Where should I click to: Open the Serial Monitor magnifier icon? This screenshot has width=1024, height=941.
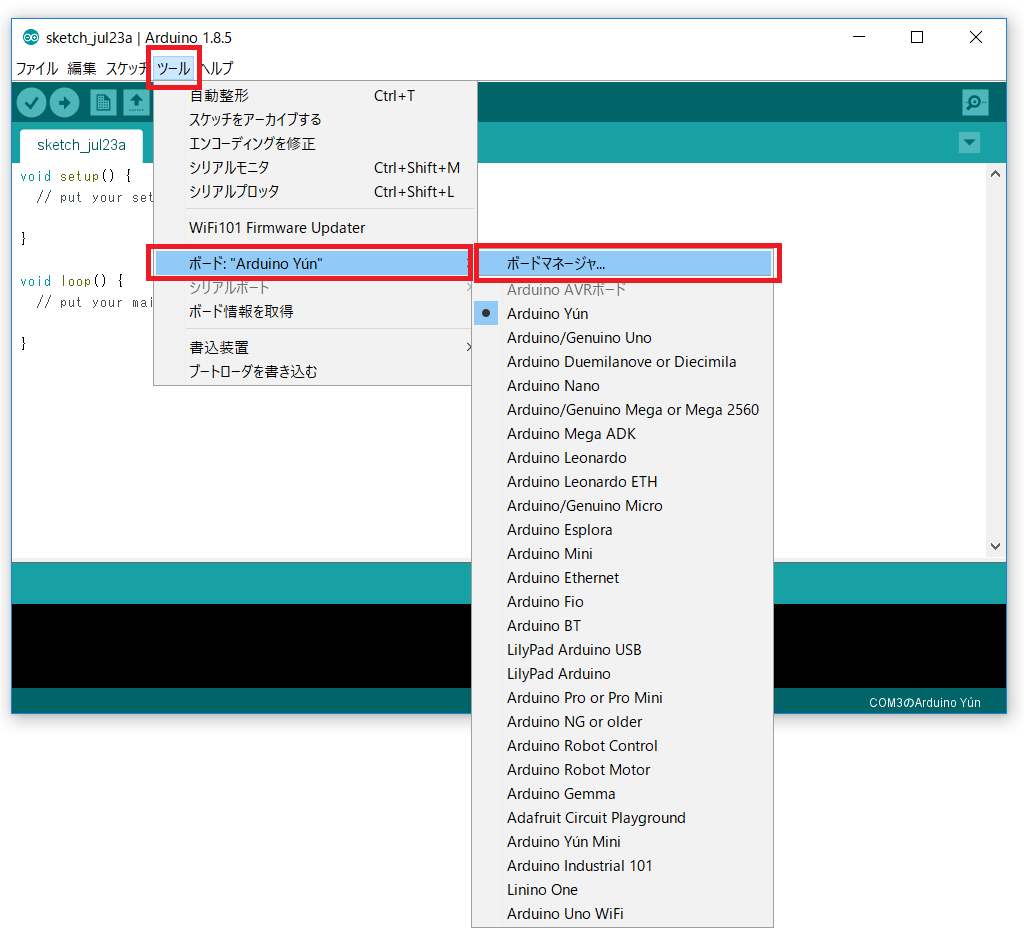click(x=975, y=102)
